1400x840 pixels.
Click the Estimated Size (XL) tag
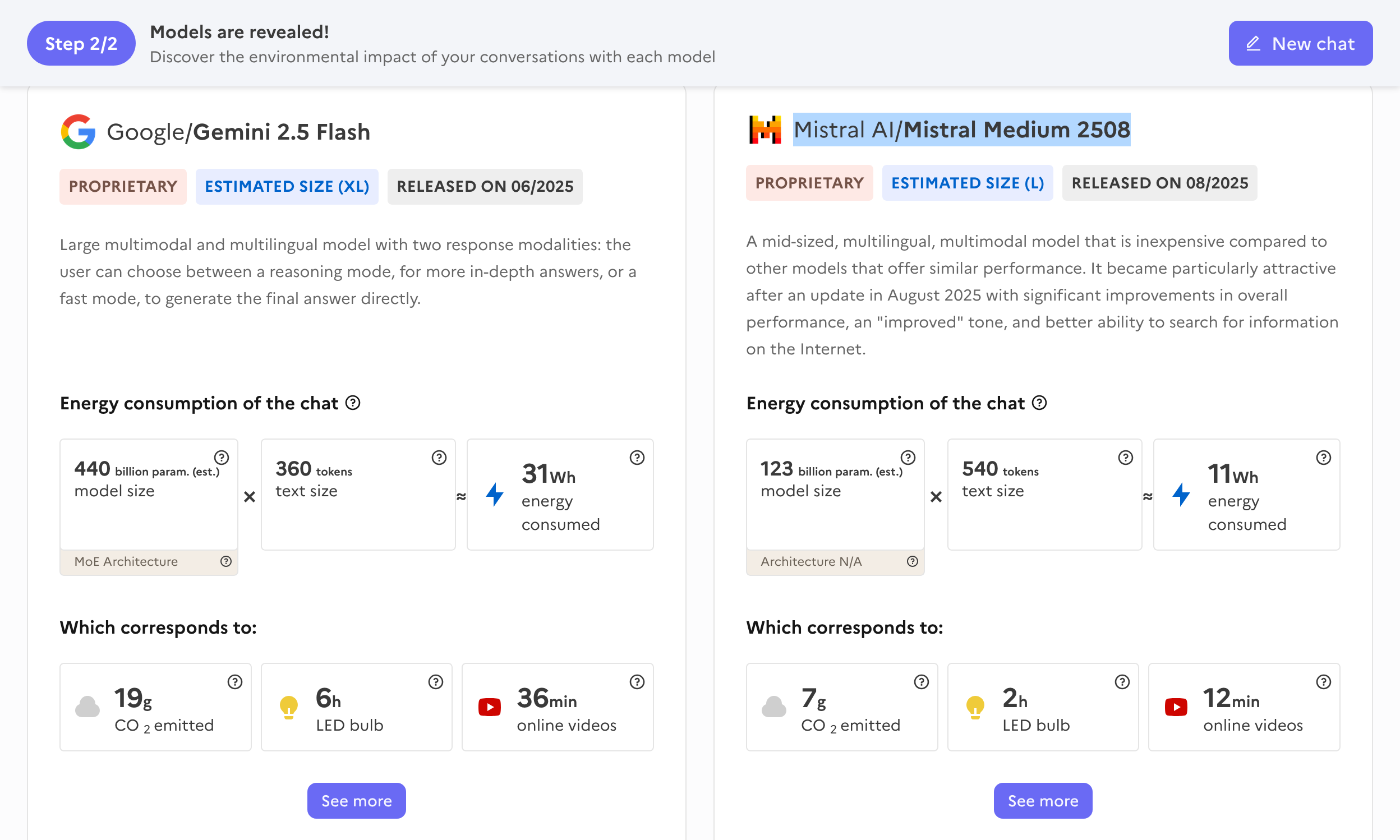point(287,186)
